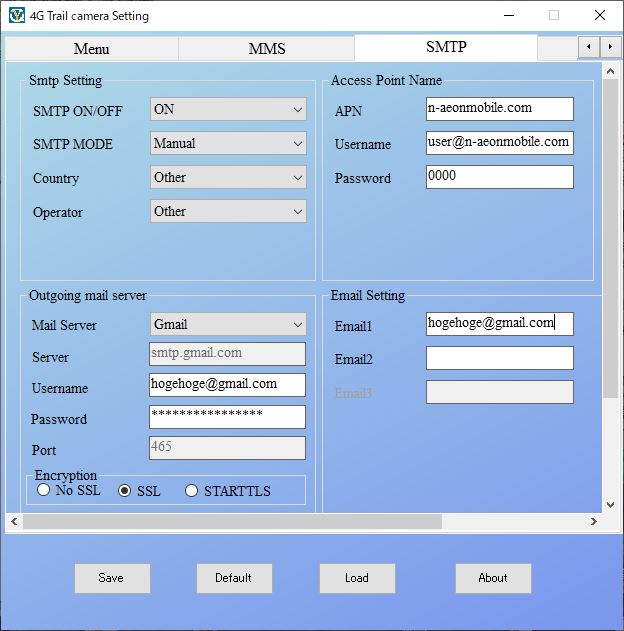
Task: Click the Port 465 field
Action: coord(227,448)
